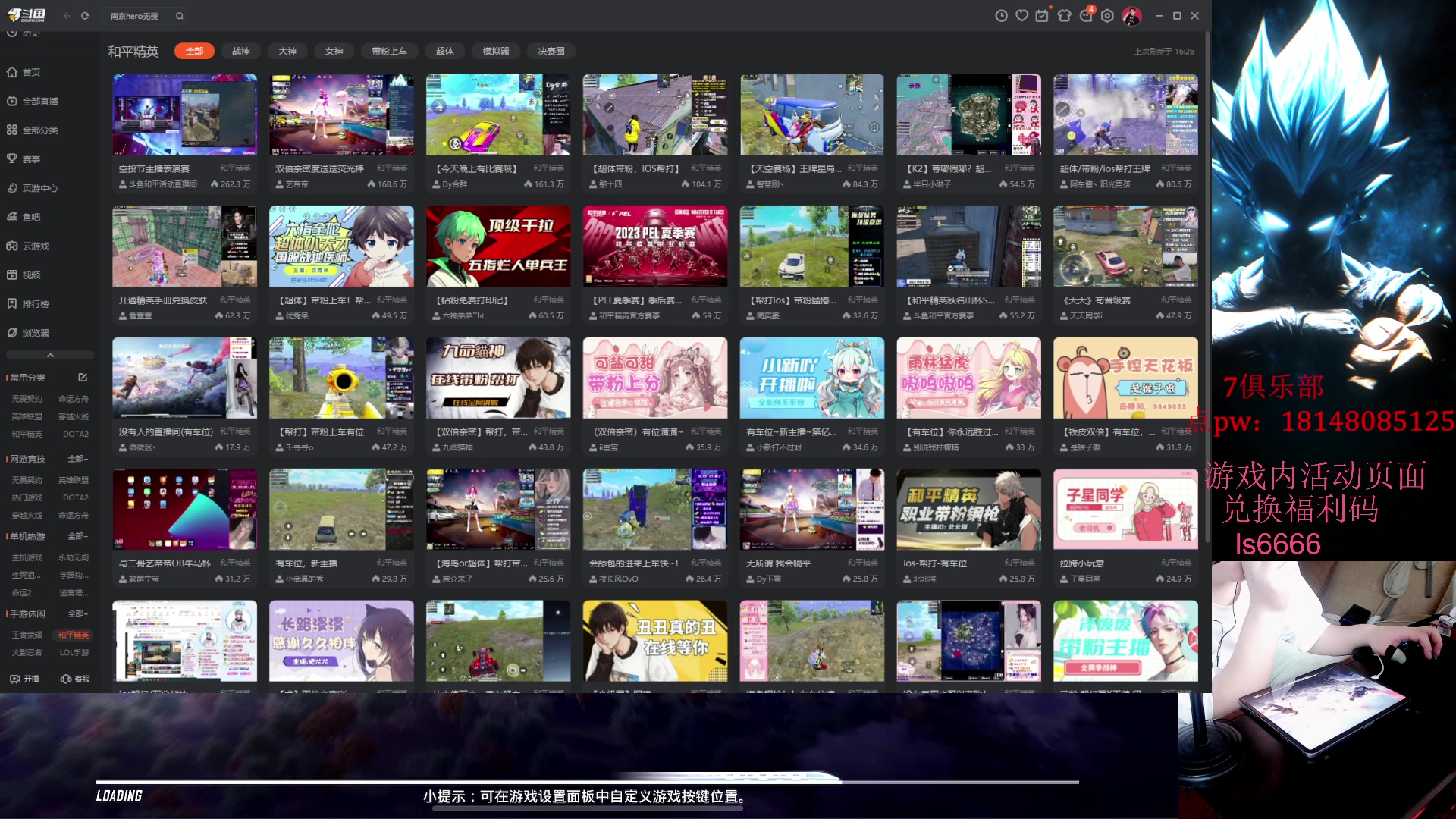Open highlighted 和平精英 under 手游休闲
This screenshot has width=1456, height=819.
click(x=74, y=635)
